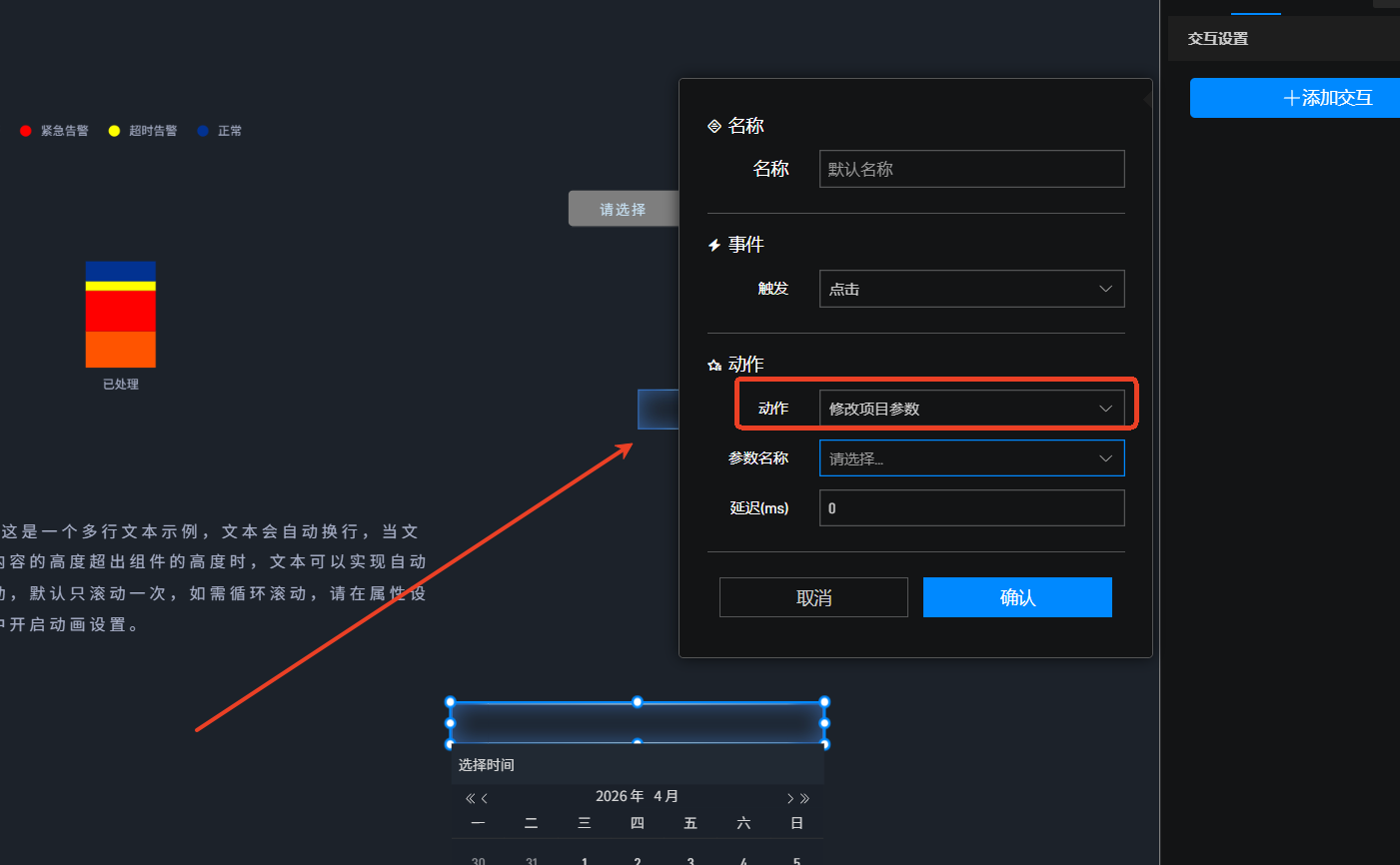Go to previous year in calendar
The height and width of the screenshot is (865, 1400).
point(470,798)
